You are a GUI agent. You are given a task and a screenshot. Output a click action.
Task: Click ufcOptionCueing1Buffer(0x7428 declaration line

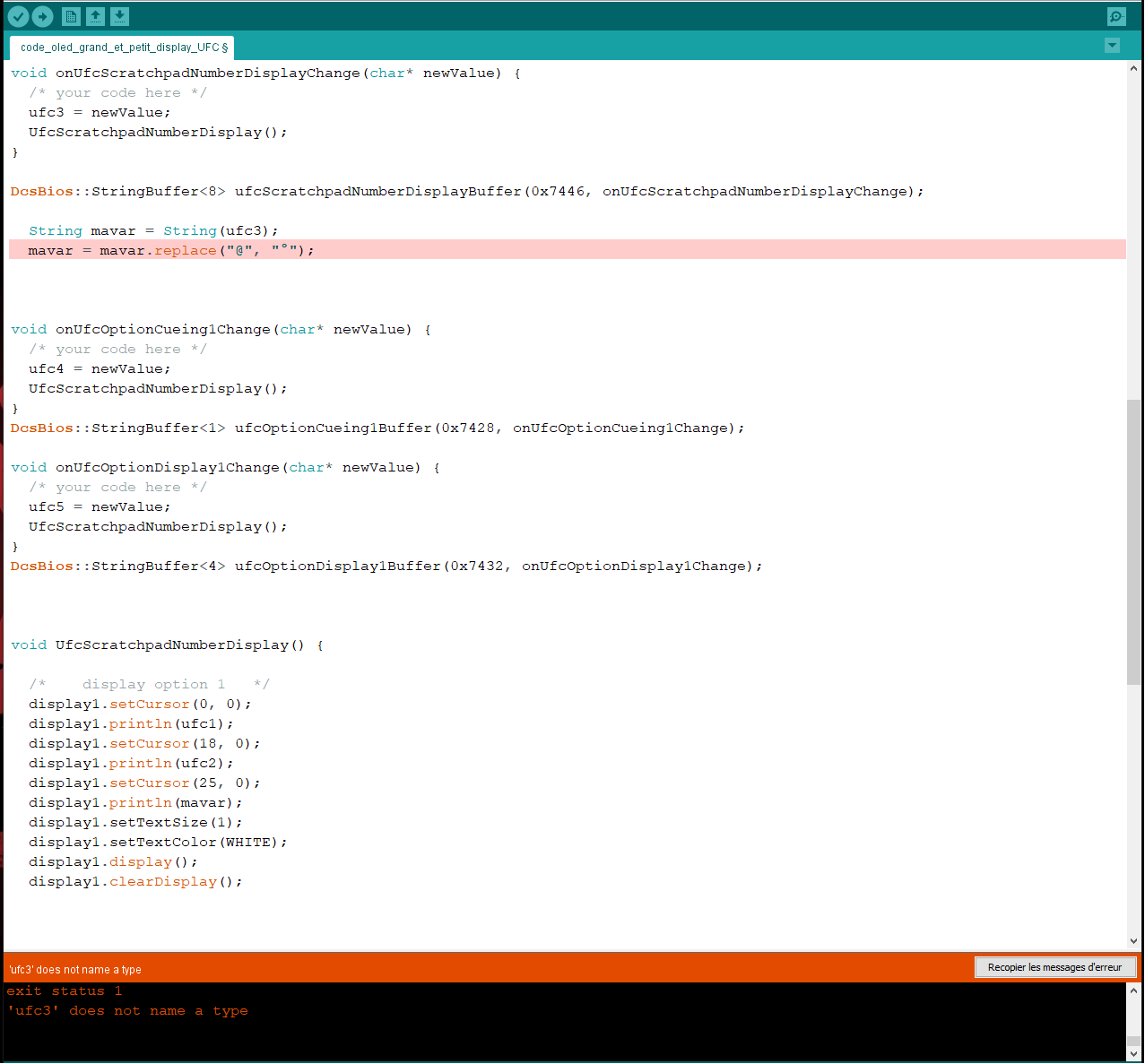pos(377,428)
